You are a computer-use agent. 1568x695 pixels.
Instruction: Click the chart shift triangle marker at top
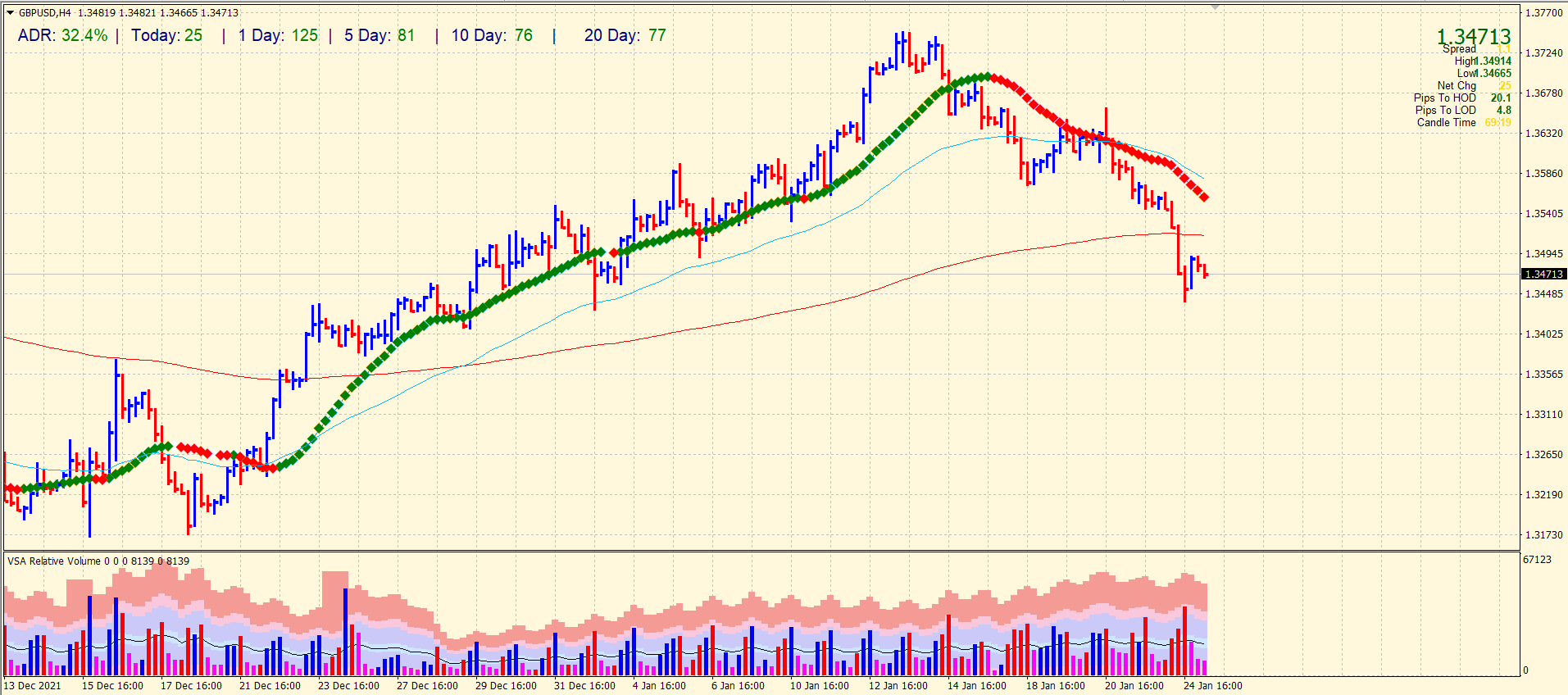(1216, 7)
